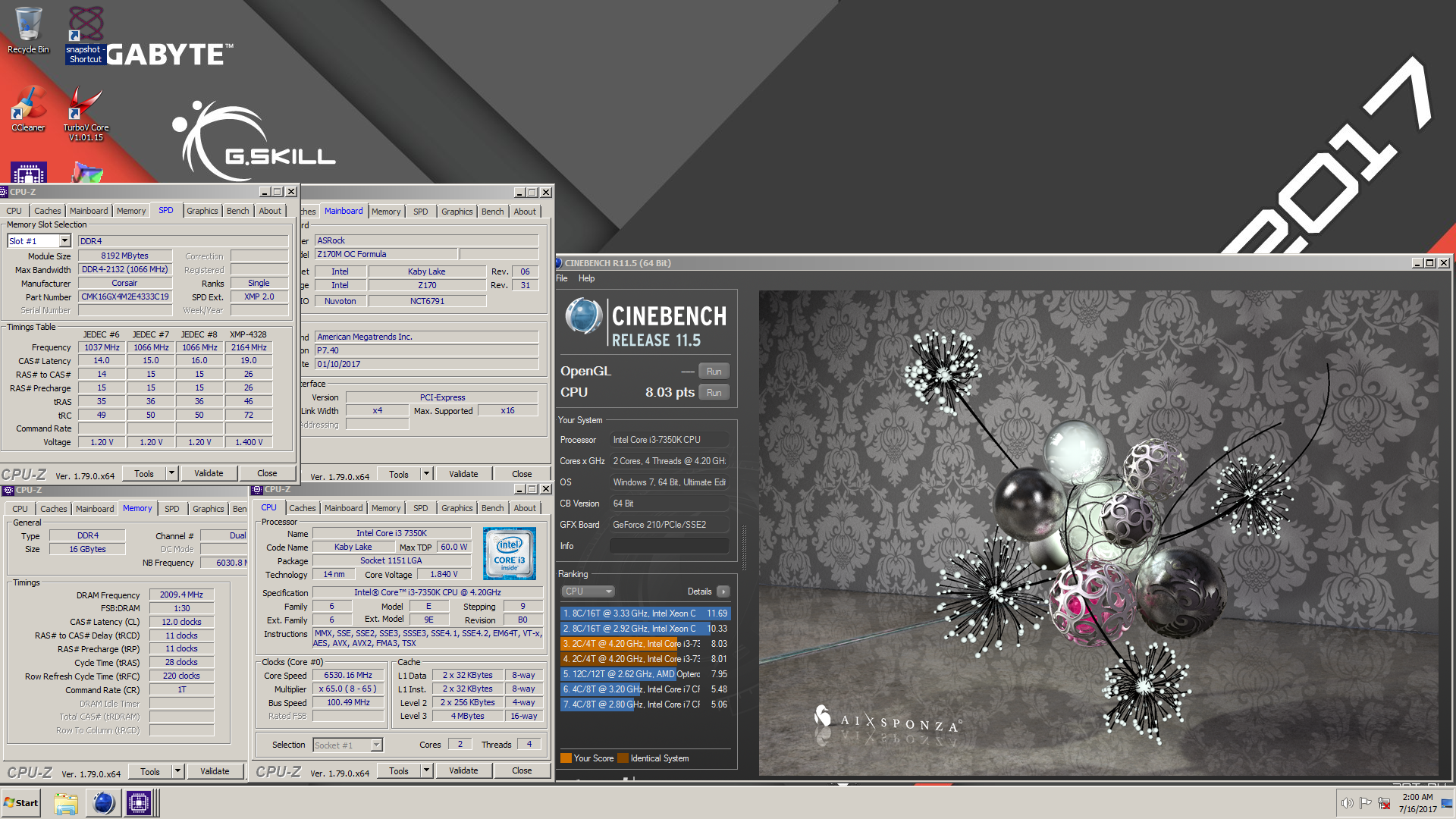Switch to the Graphics tab in the Mainboard window
Viewport: 1456px width, 819px height.
coord(457,212)
